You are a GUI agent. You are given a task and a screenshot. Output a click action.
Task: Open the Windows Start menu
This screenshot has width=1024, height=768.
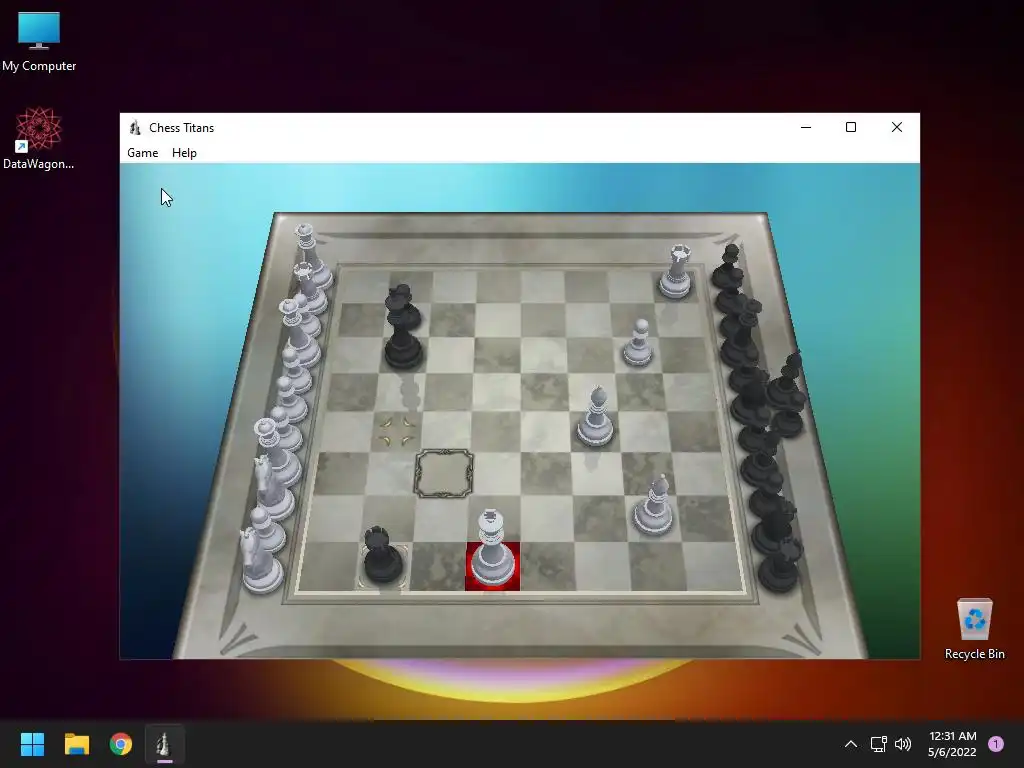click(x=32, y=744)
